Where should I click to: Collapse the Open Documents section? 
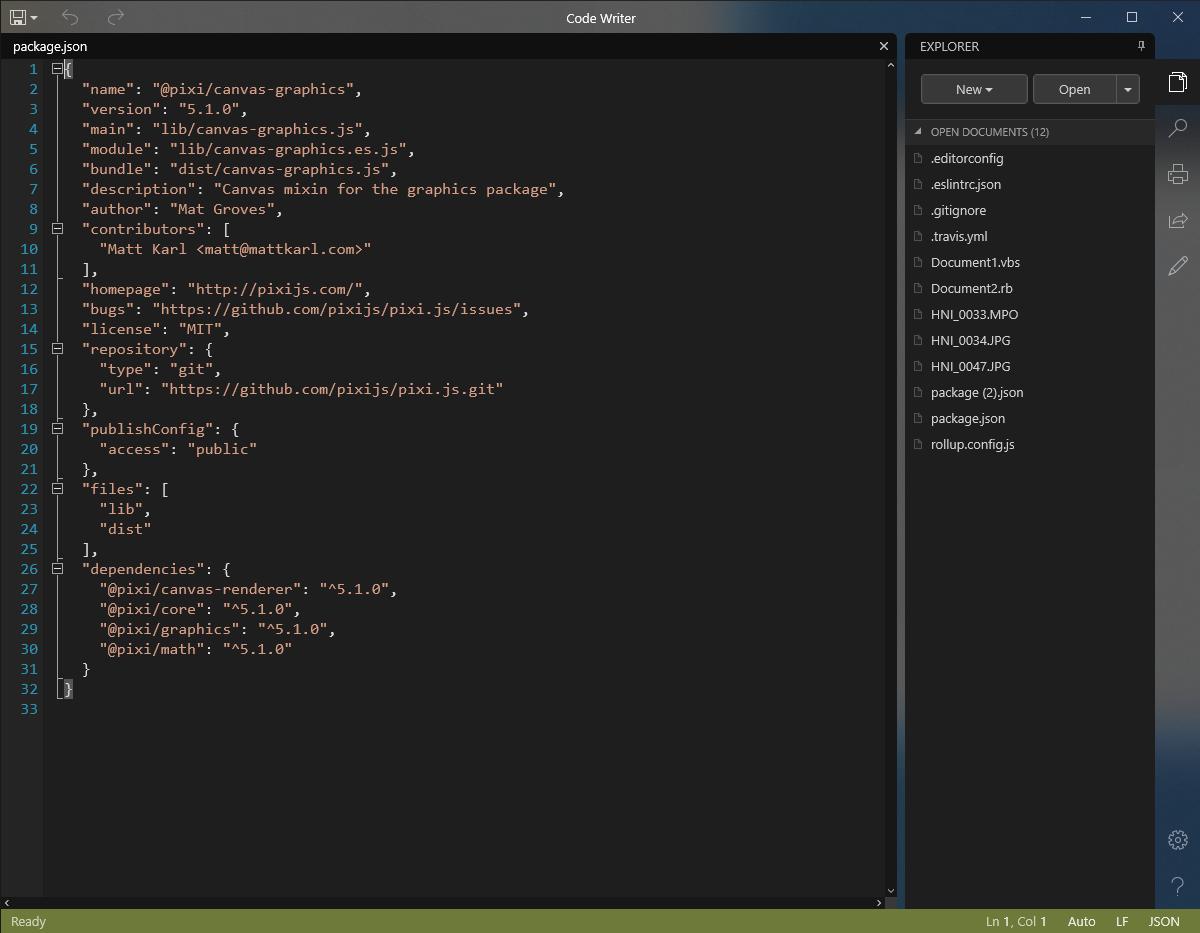pyautogui.click(x=918, y=132)
